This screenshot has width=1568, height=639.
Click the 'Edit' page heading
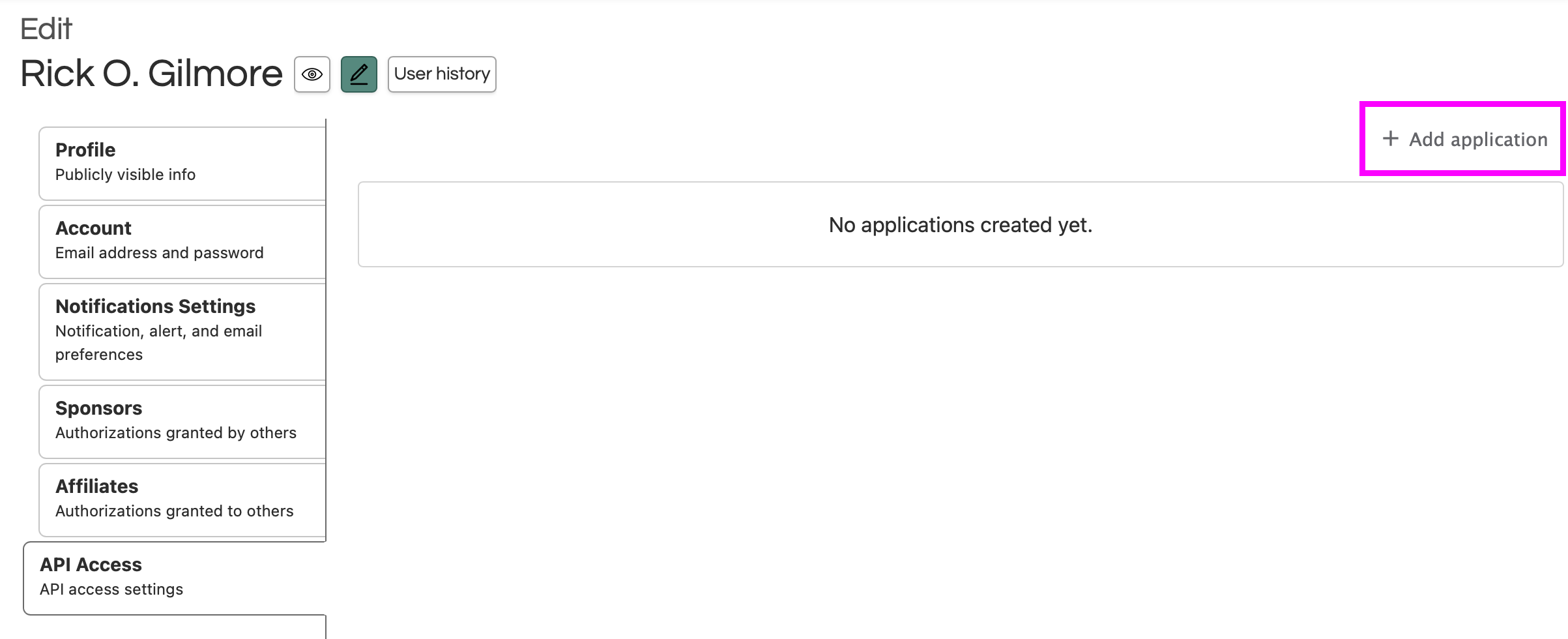point(46,29)
